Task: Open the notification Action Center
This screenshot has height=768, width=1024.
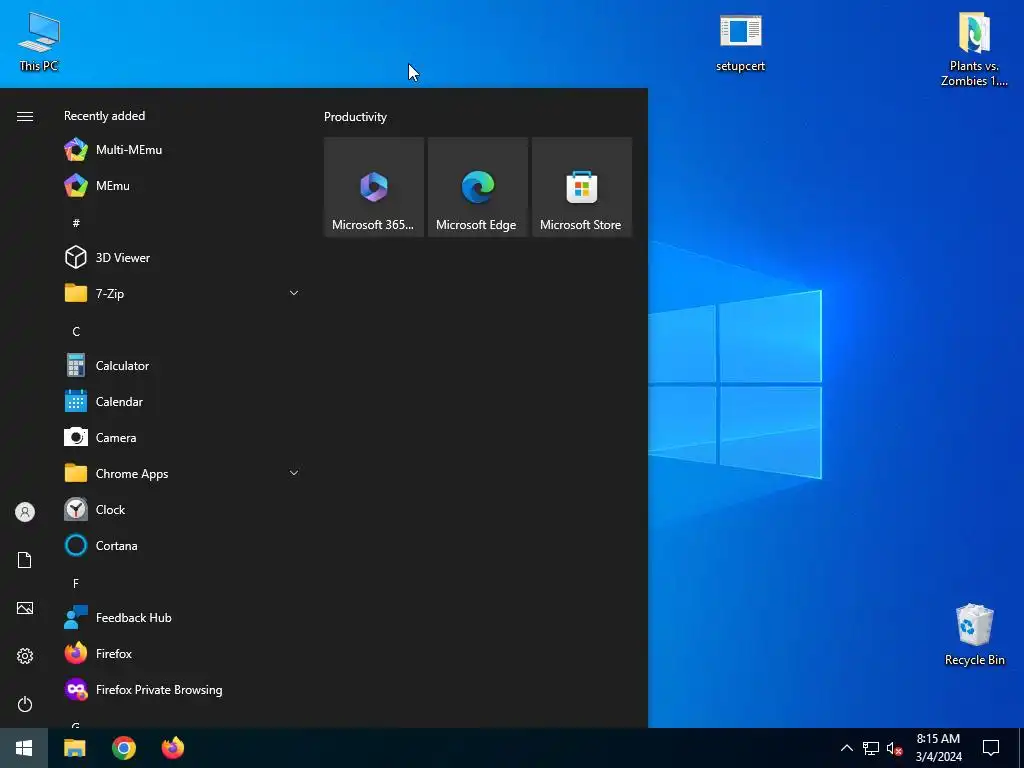Action: tap(991, 748)
